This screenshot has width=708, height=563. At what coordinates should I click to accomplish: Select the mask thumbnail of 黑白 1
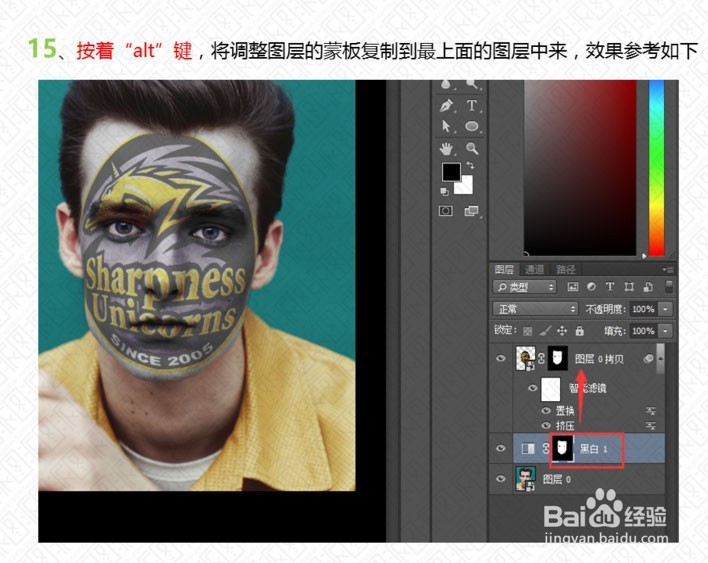563,448
